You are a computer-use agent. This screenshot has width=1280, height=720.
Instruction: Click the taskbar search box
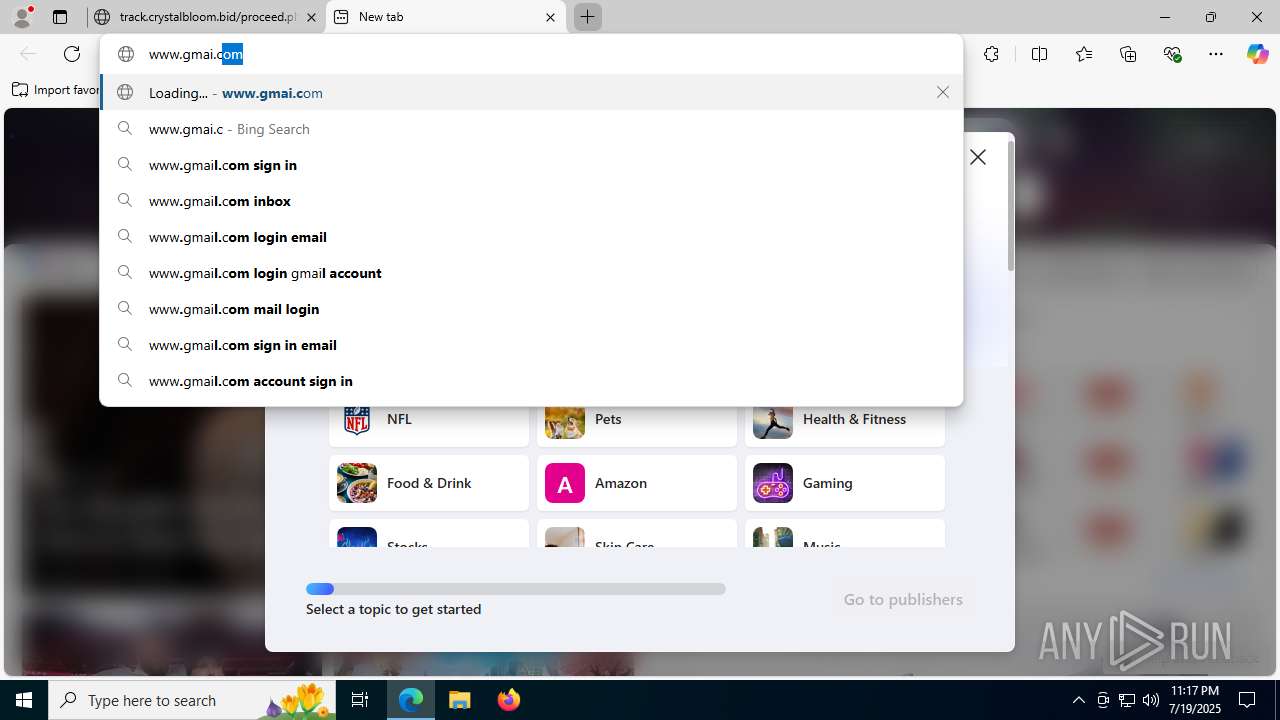pos(193,700)
